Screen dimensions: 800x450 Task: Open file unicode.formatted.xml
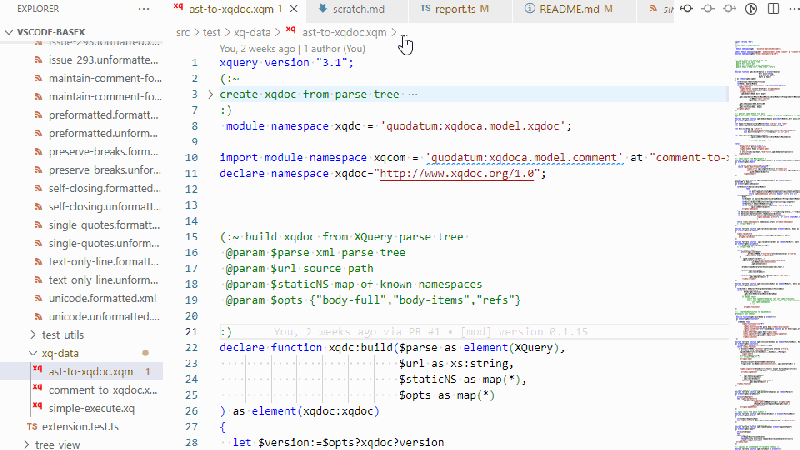tap(103, 298)
